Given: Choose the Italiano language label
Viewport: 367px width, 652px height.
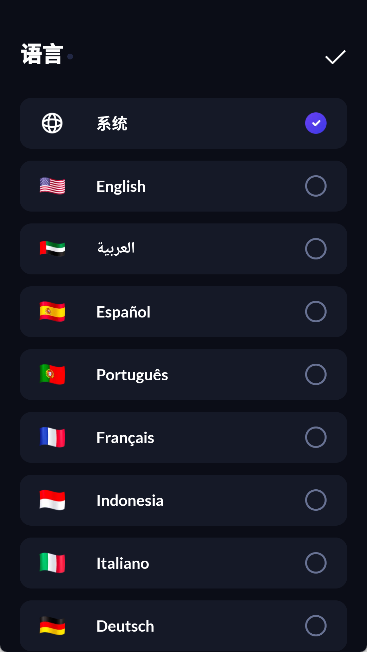Looking at the screenshot, I should click(123, 563).
